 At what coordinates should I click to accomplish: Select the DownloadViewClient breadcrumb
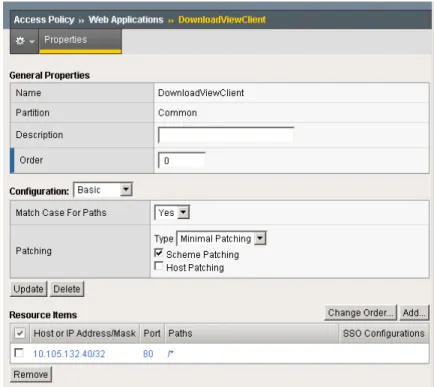tap(222, 20)
